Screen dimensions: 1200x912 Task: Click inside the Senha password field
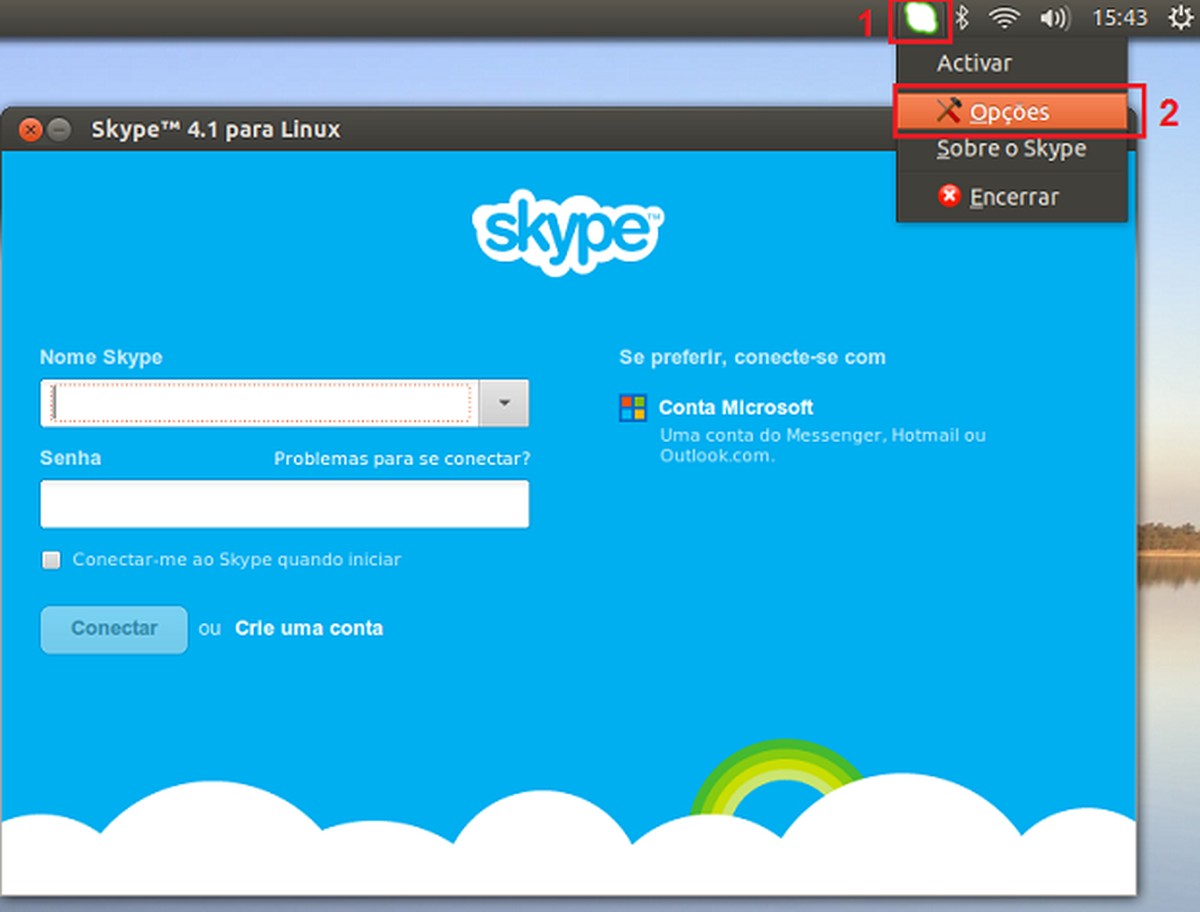tap(284, 504)
